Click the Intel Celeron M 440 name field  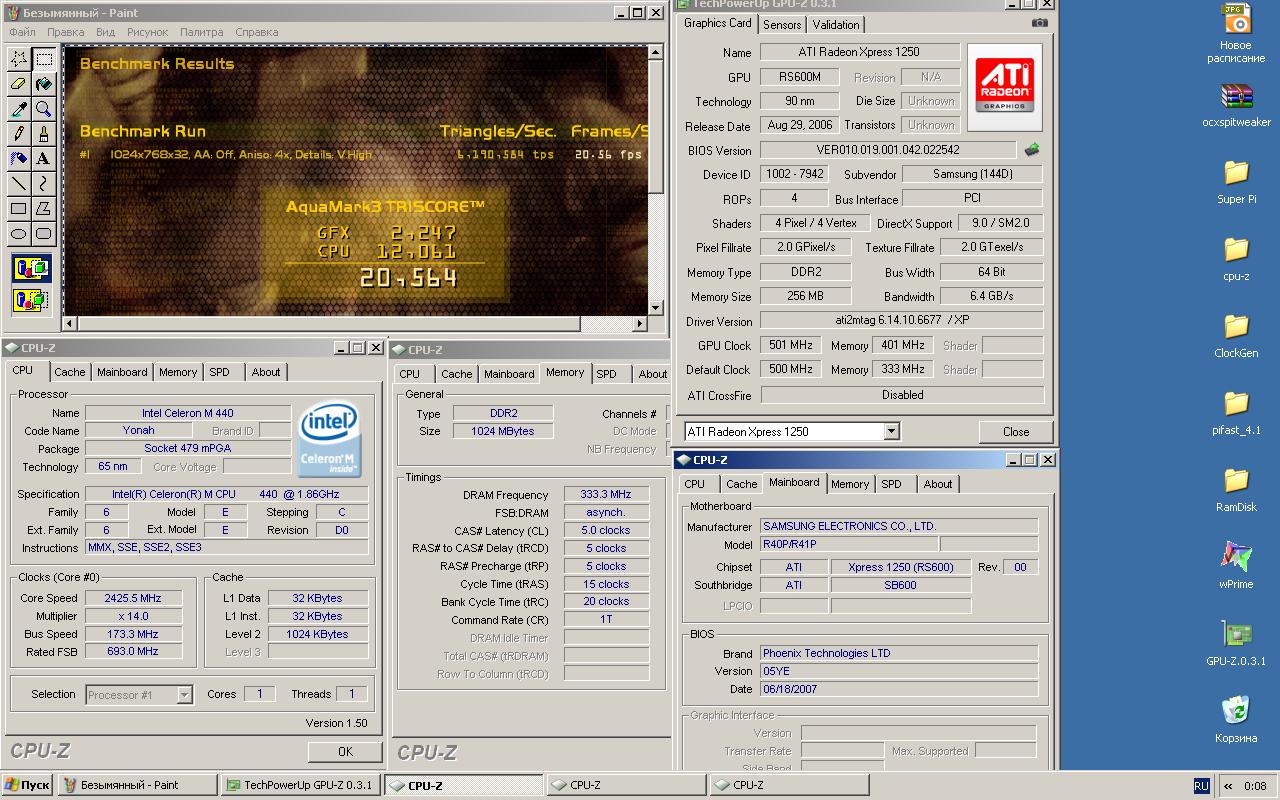[x=187, y=413]
